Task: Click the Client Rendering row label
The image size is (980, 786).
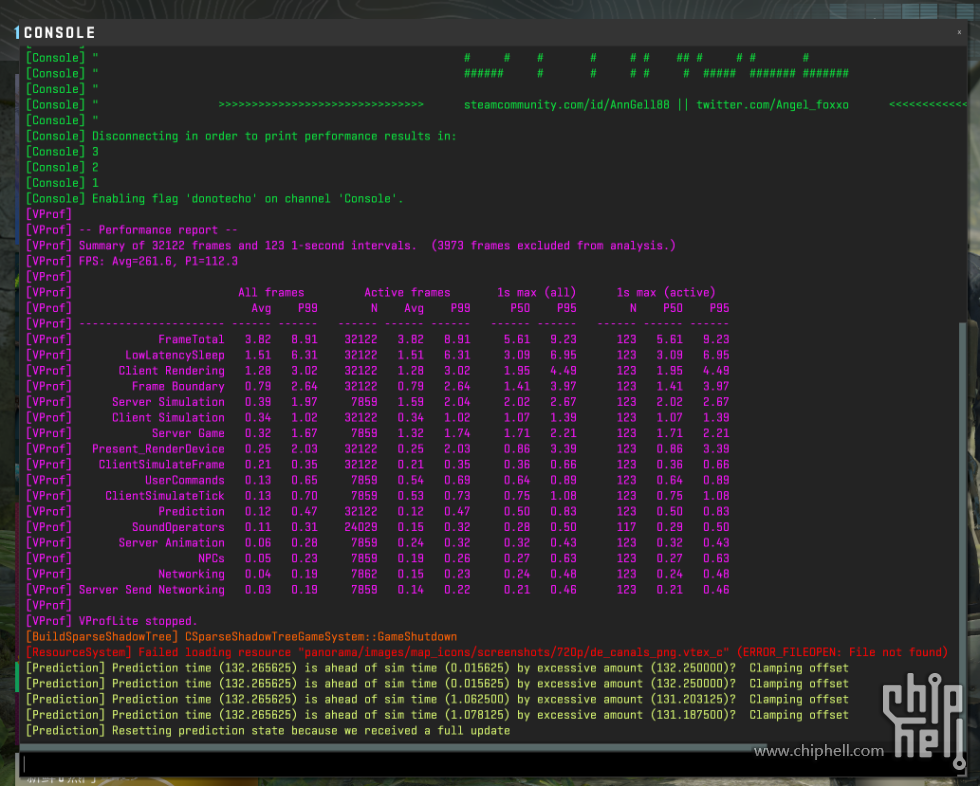Action: pos(171,371)
